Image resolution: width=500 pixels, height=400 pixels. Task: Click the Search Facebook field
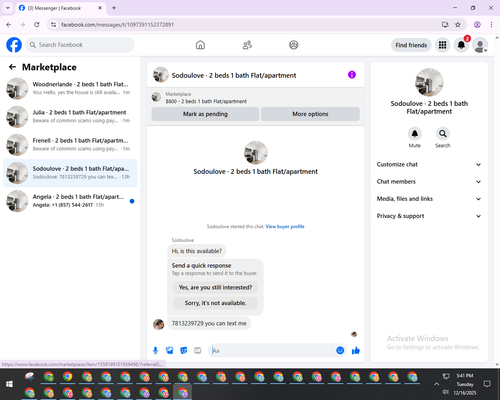coord(80,45)
